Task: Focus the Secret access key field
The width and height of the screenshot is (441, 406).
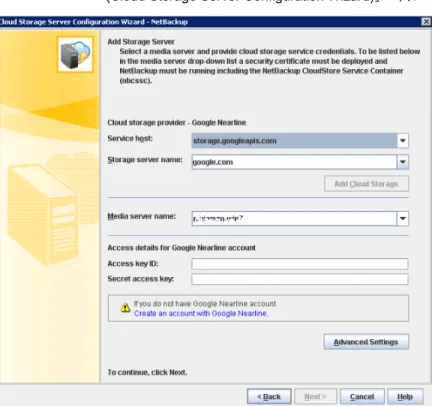Action: pos(300,279)
